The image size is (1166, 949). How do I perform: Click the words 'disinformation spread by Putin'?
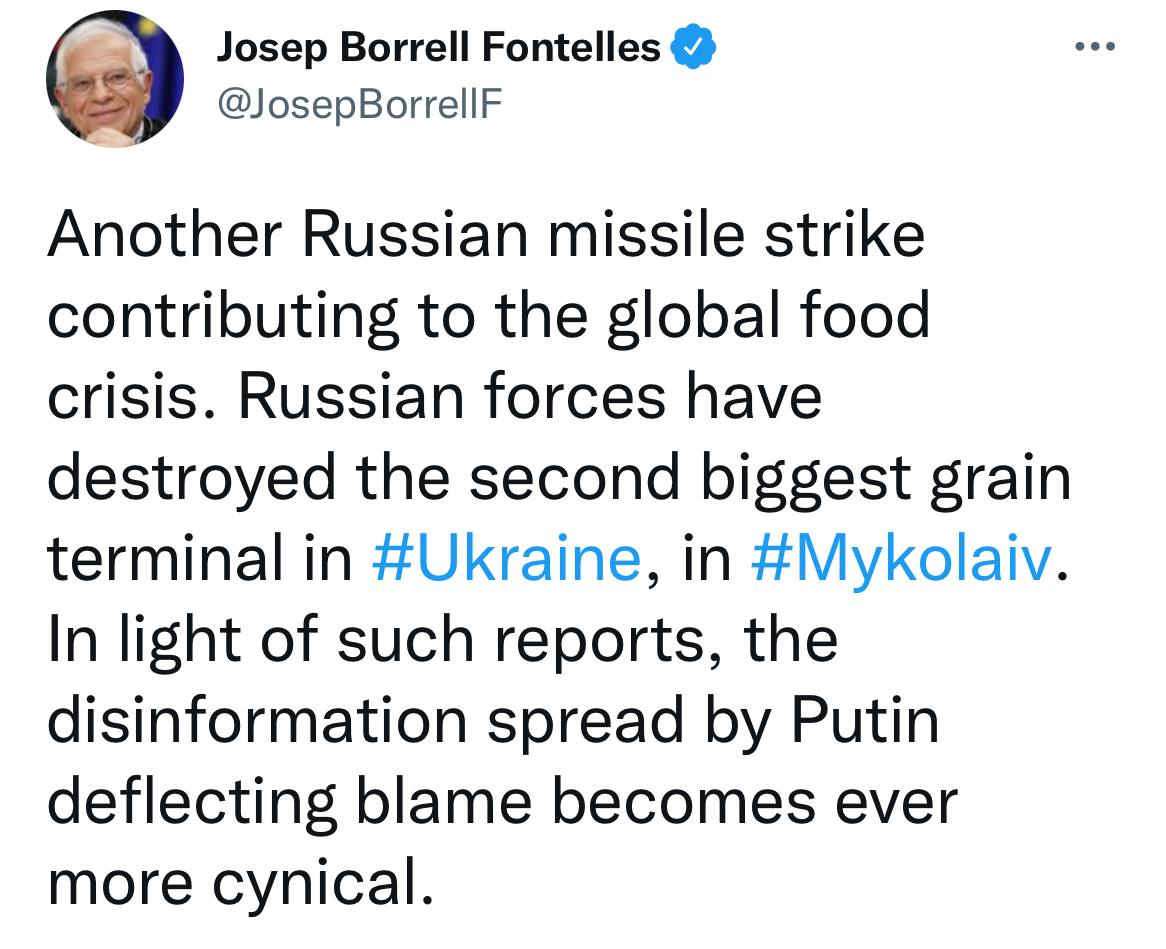pyautogui.click(x=494, y=720)
